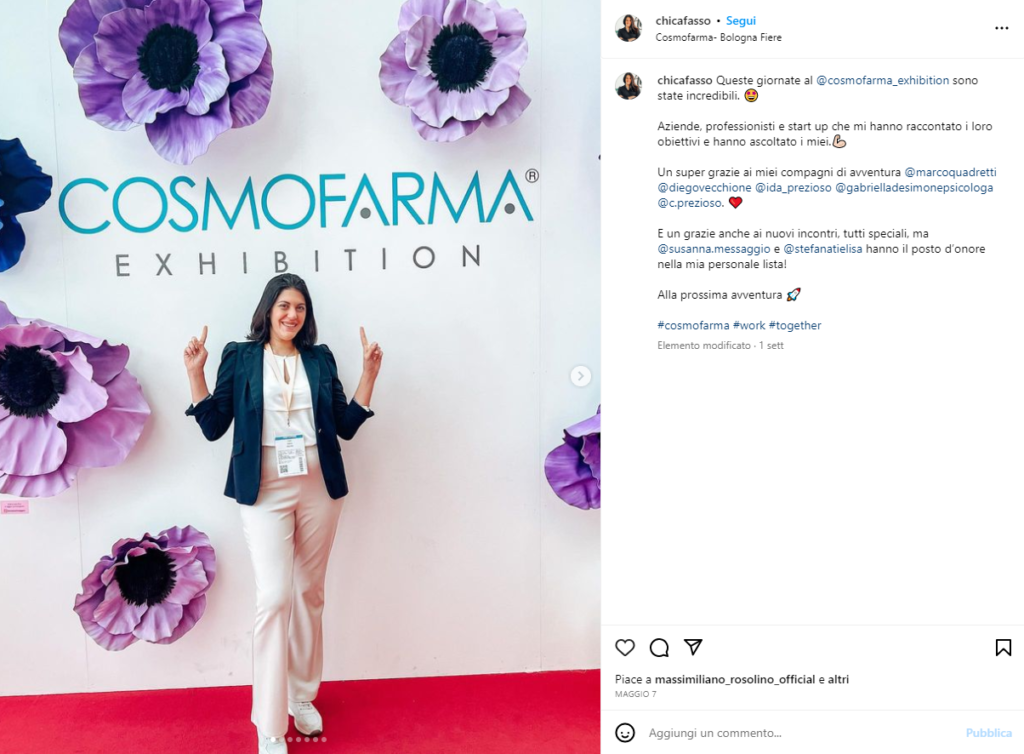The image size is (1024, 754).
Task: Open the @stefanatielisa profile mention
Action: coord(822,249)
